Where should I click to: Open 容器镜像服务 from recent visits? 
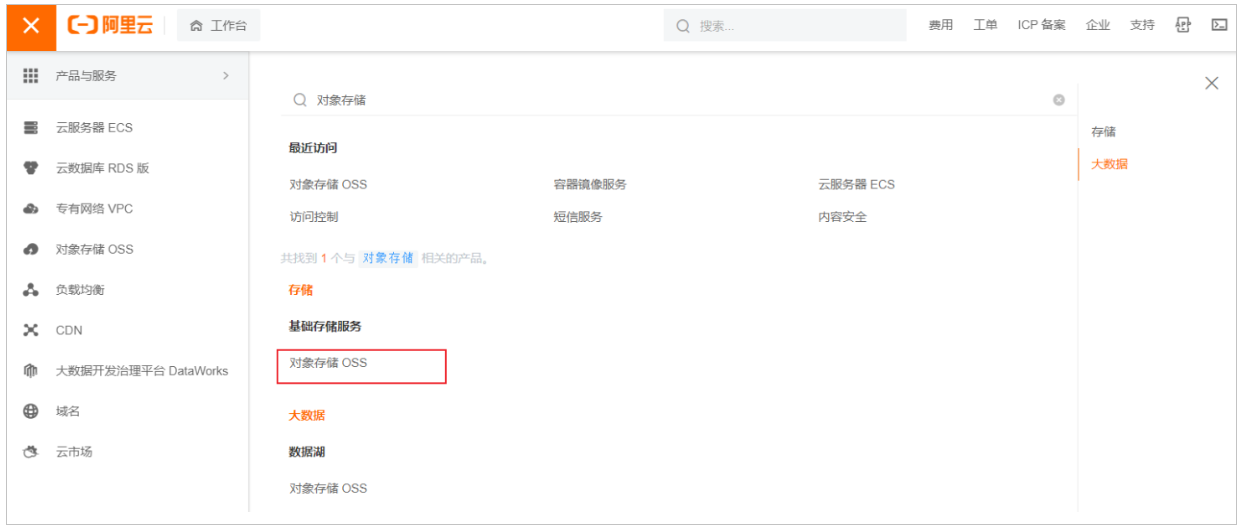[x=590, y=185]
